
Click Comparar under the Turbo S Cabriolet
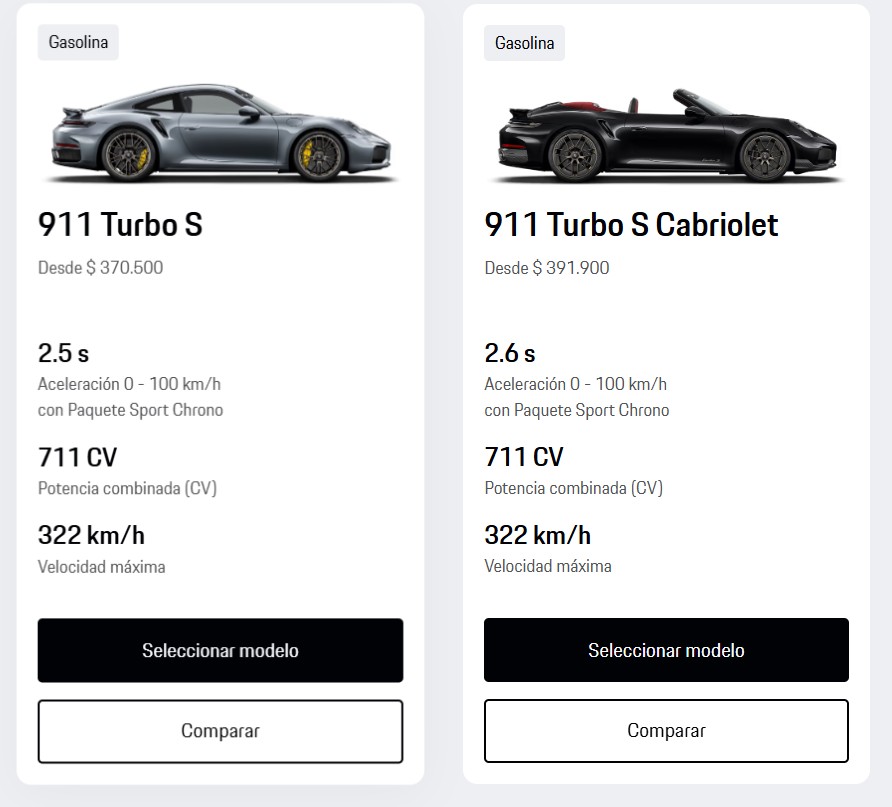click(x=666, y=731)
